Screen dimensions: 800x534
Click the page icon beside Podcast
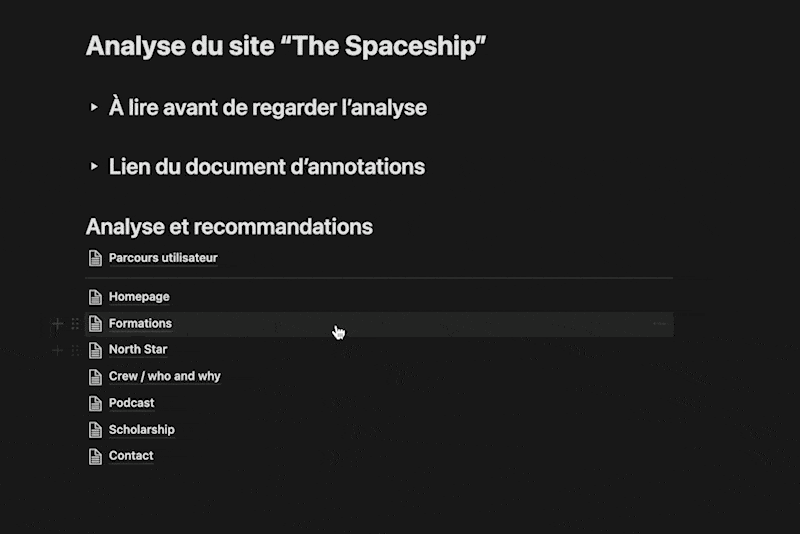[95, 403]
